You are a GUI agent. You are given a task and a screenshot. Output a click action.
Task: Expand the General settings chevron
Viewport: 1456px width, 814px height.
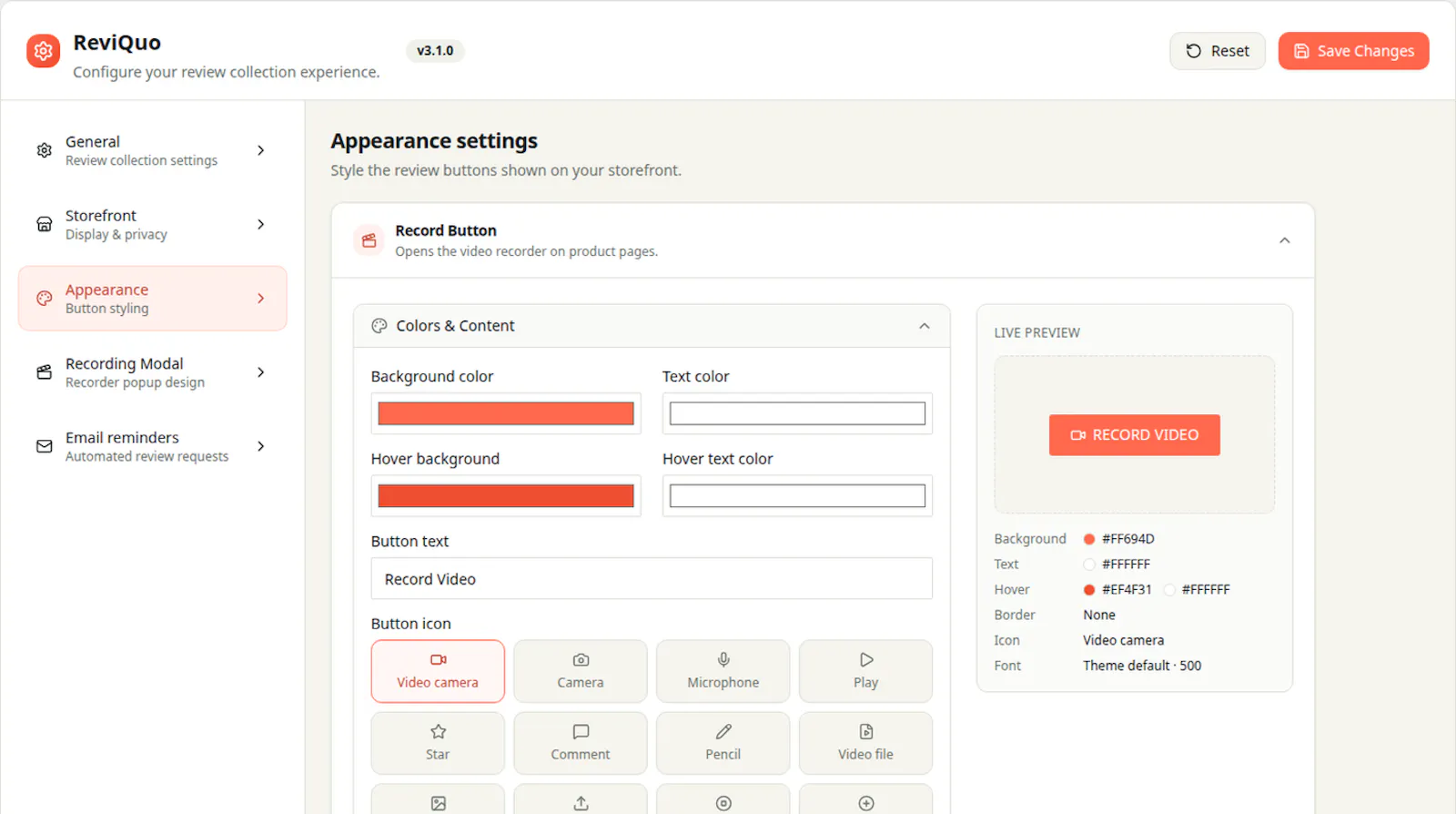pyautogui.click(x=261, y=150)
